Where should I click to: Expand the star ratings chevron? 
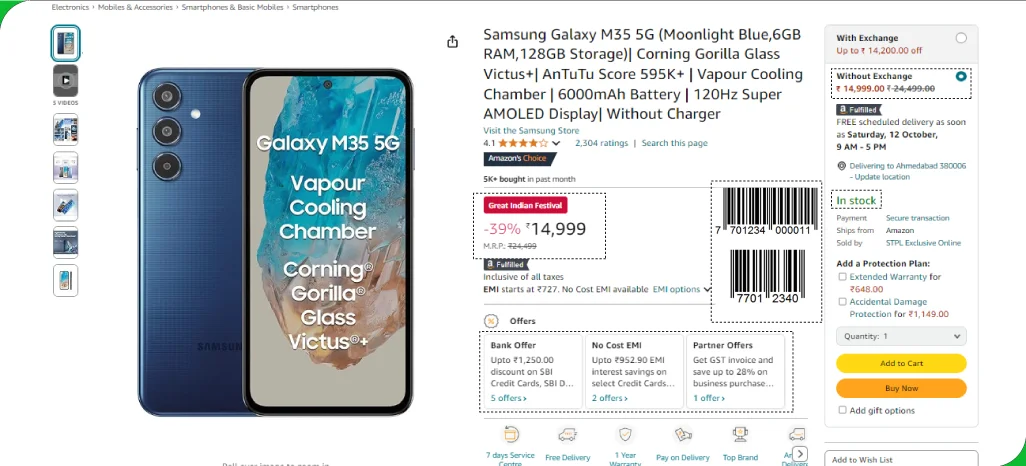(556, 143)
